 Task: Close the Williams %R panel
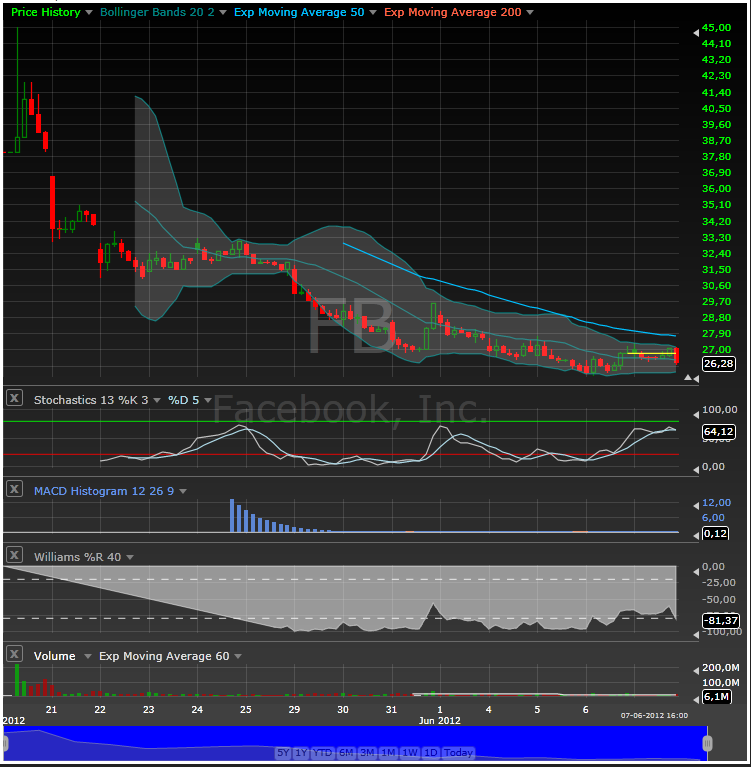pos(14,555)
